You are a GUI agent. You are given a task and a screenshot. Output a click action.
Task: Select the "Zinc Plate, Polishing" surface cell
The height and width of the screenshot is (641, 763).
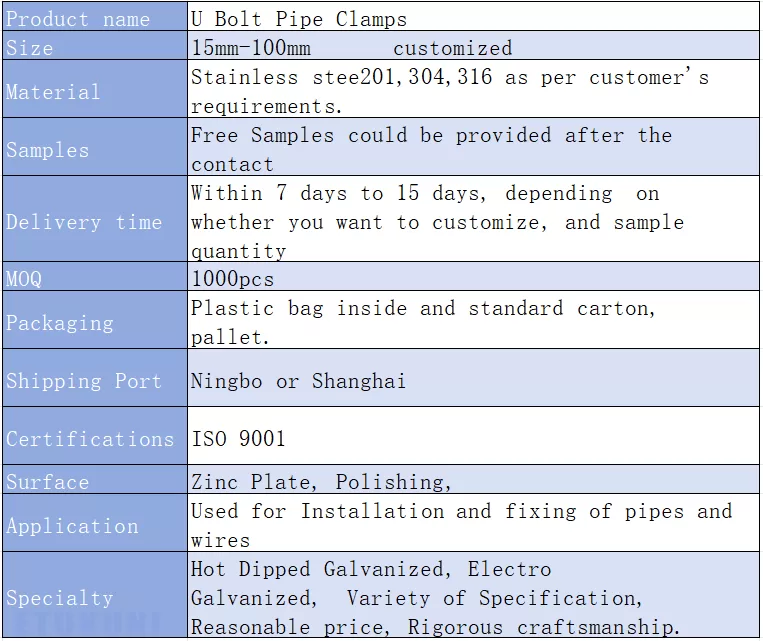[x=472, y=482]
